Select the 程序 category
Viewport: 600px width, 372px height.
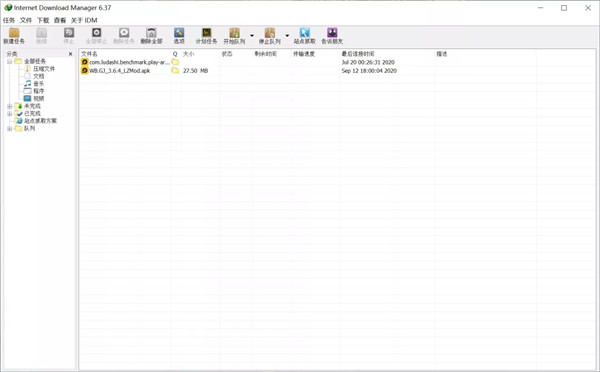[39, 91]
